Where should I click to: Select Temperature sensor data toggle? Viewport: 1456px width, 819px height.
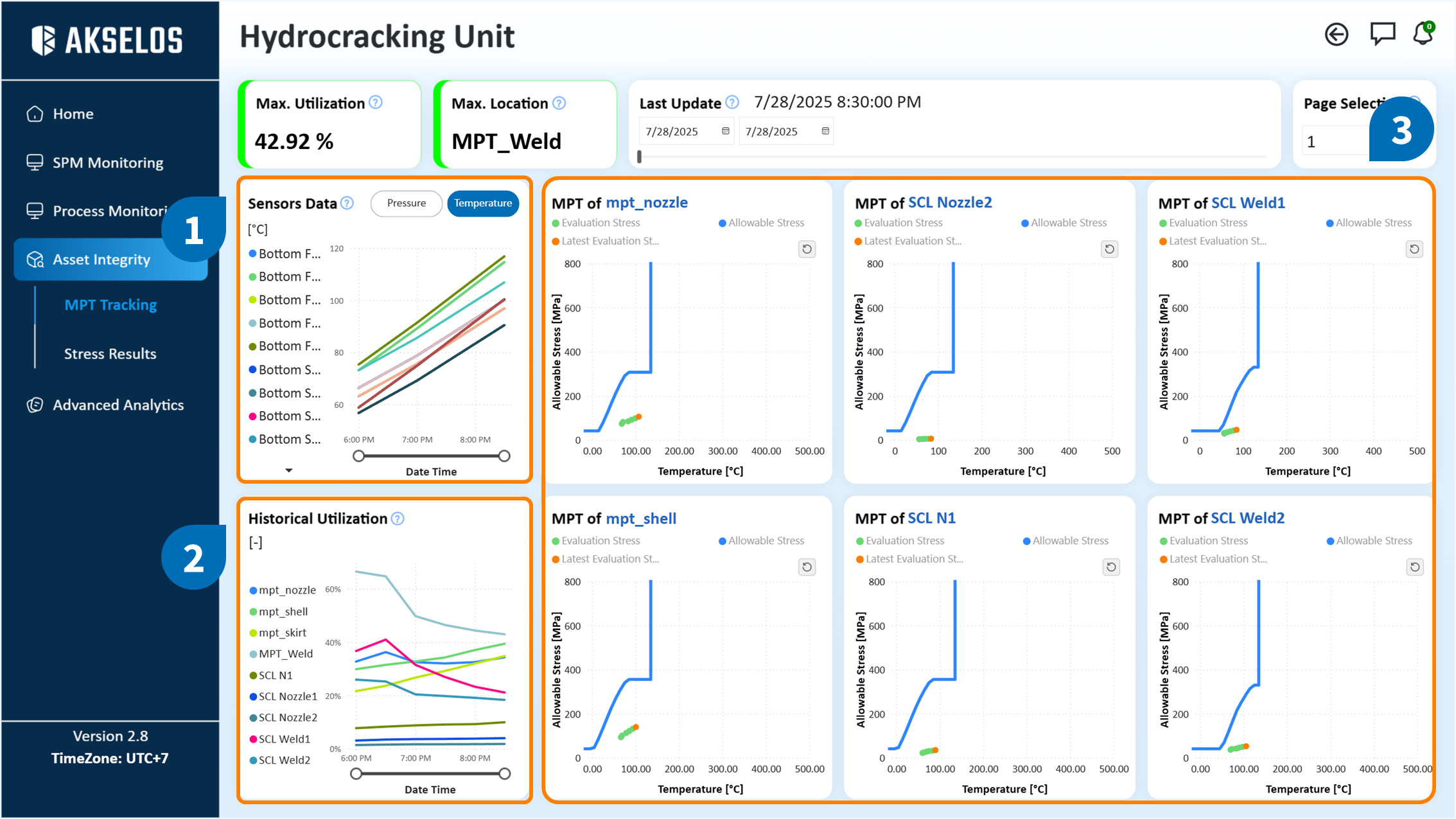tap(483, 204)
